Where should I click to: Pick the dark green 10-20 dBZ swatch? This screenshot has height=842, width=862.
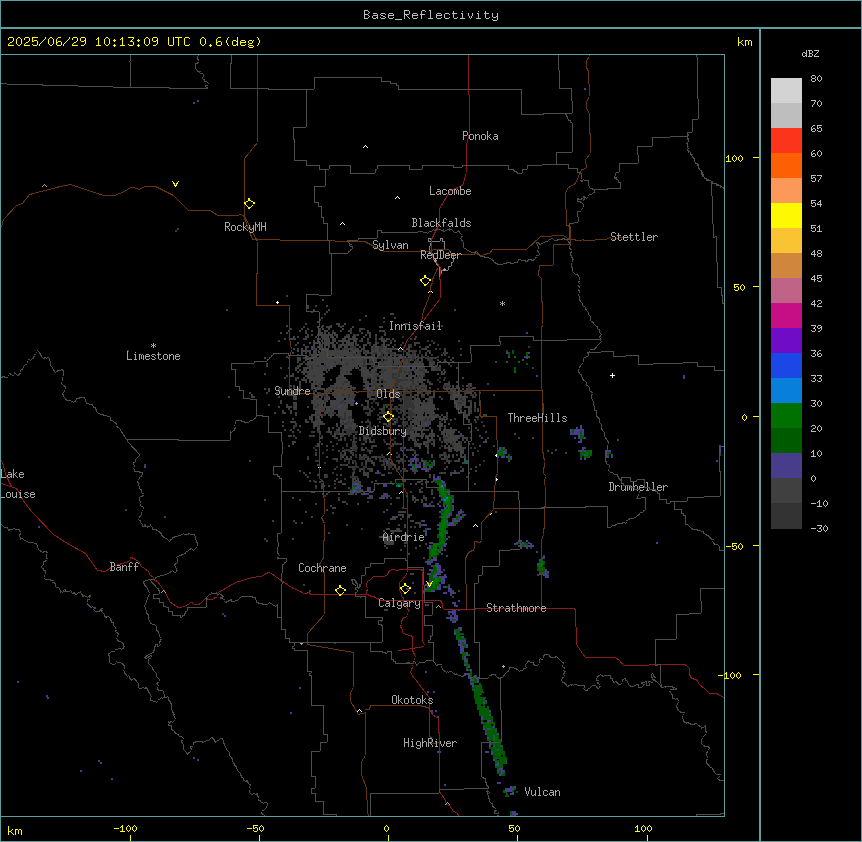[x=786, y=440]
